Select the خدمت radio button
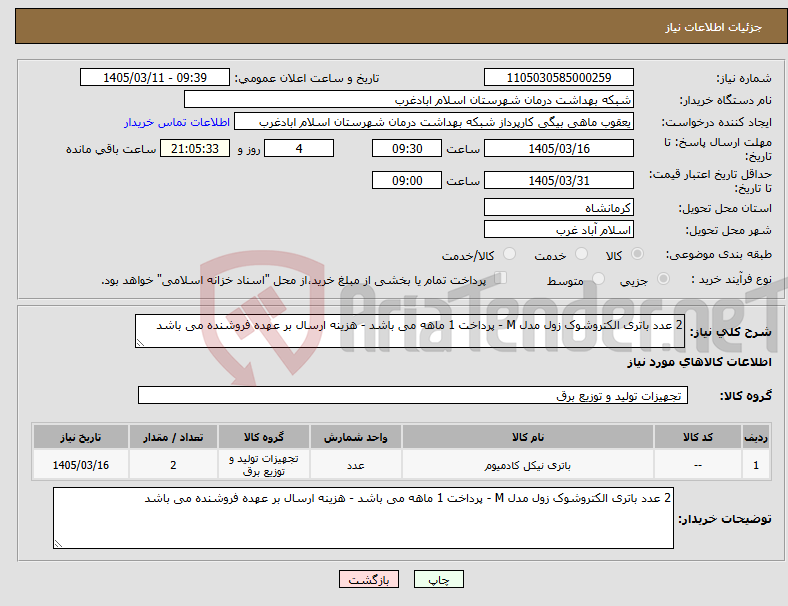The height and width of the screenshot is (606, 788). point(581,254)
